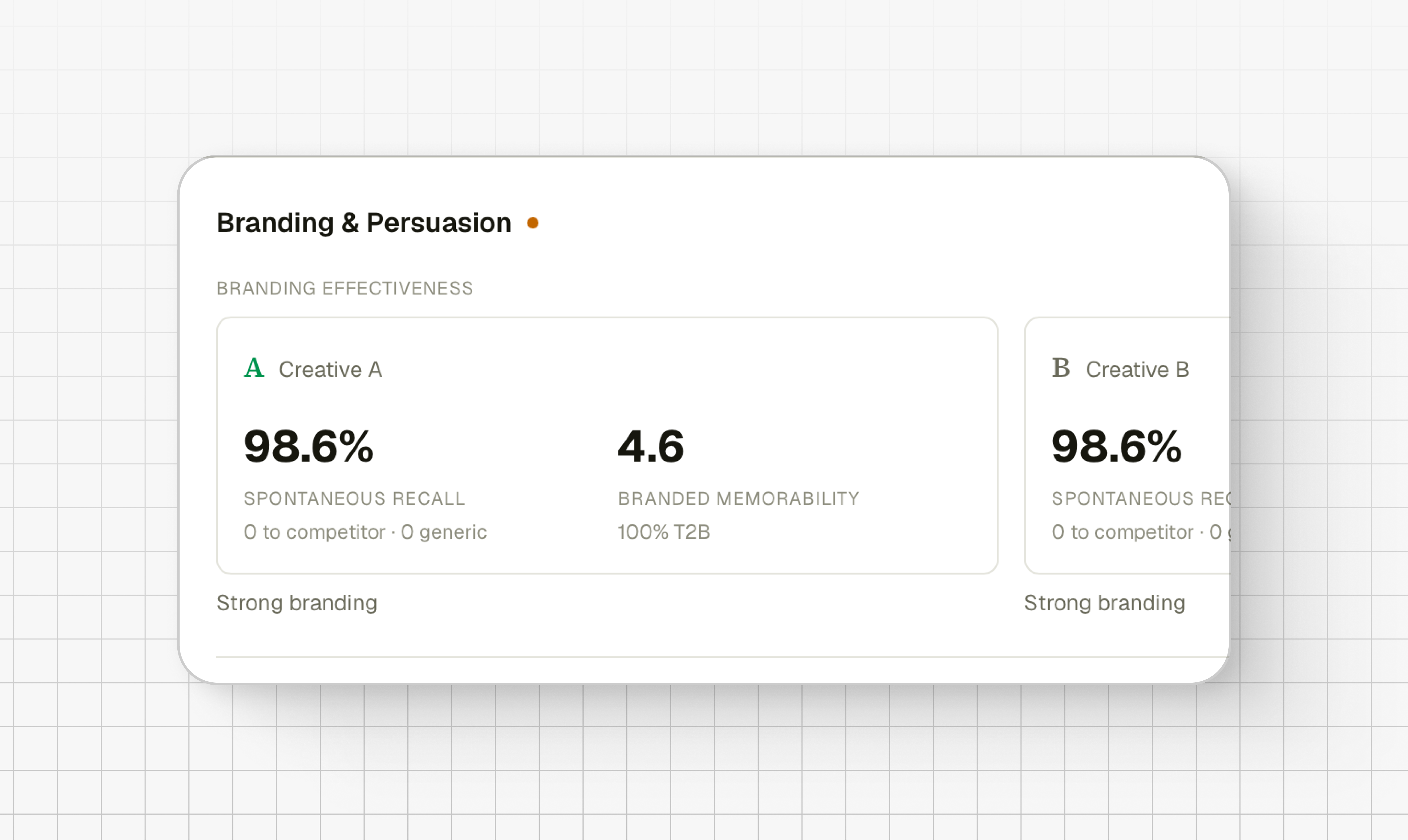The height and width of the screenshot is (840, 1408).
Task: Click '0 to competitor · 0 generic' in Creative A
Action: (365, 532)
